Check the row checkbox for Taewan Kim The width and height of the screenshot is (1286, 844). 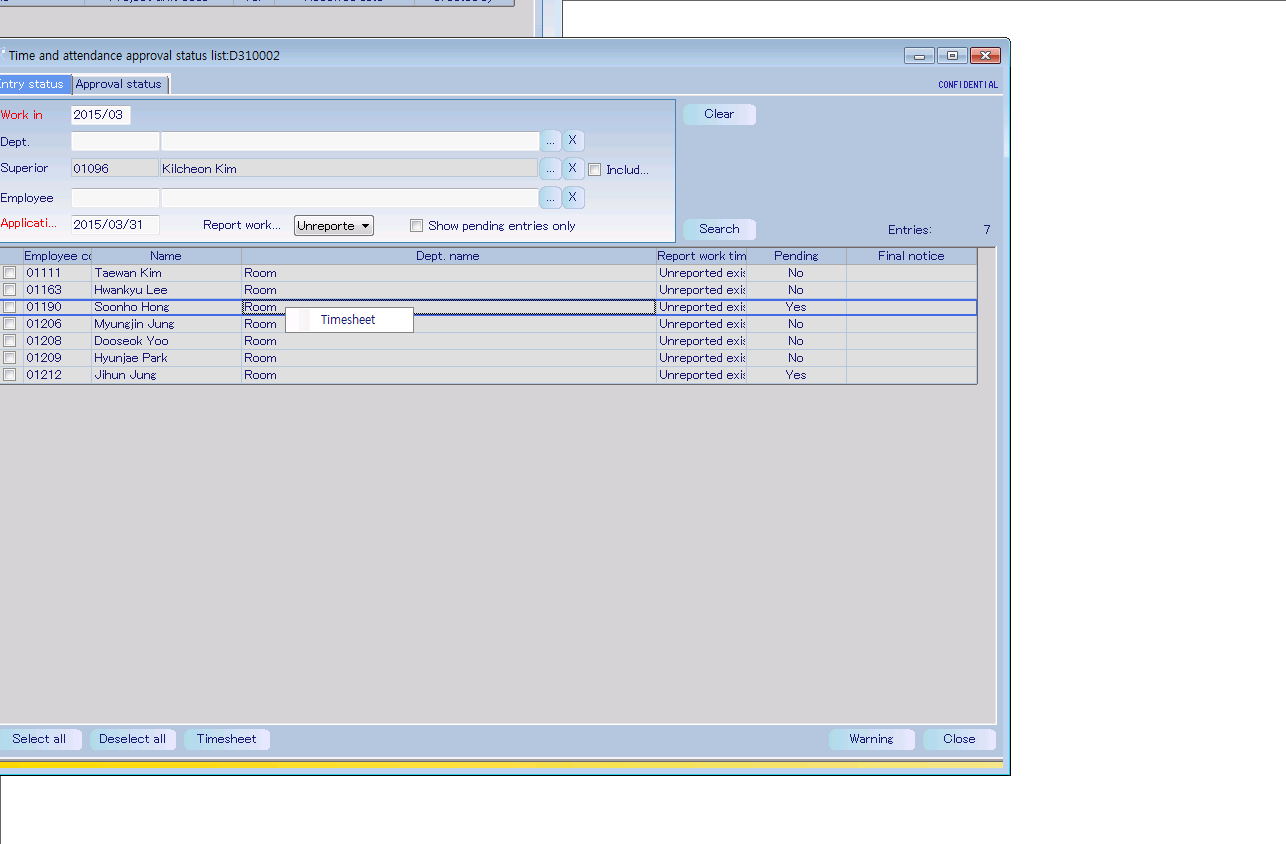(x=10, y=273)
